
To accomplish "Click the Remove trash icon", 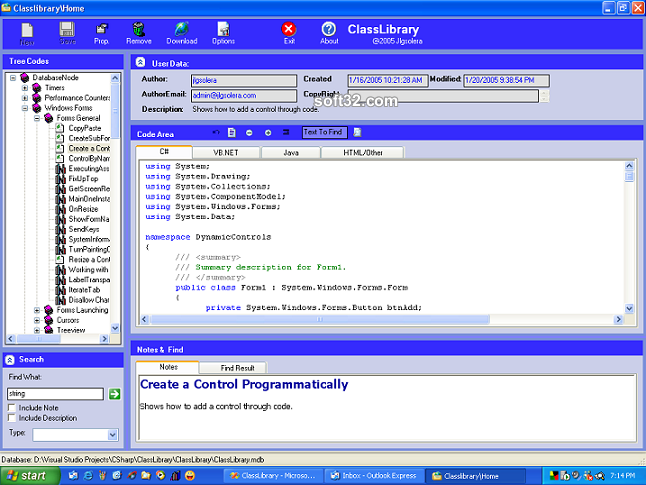I will coord(139,33).
